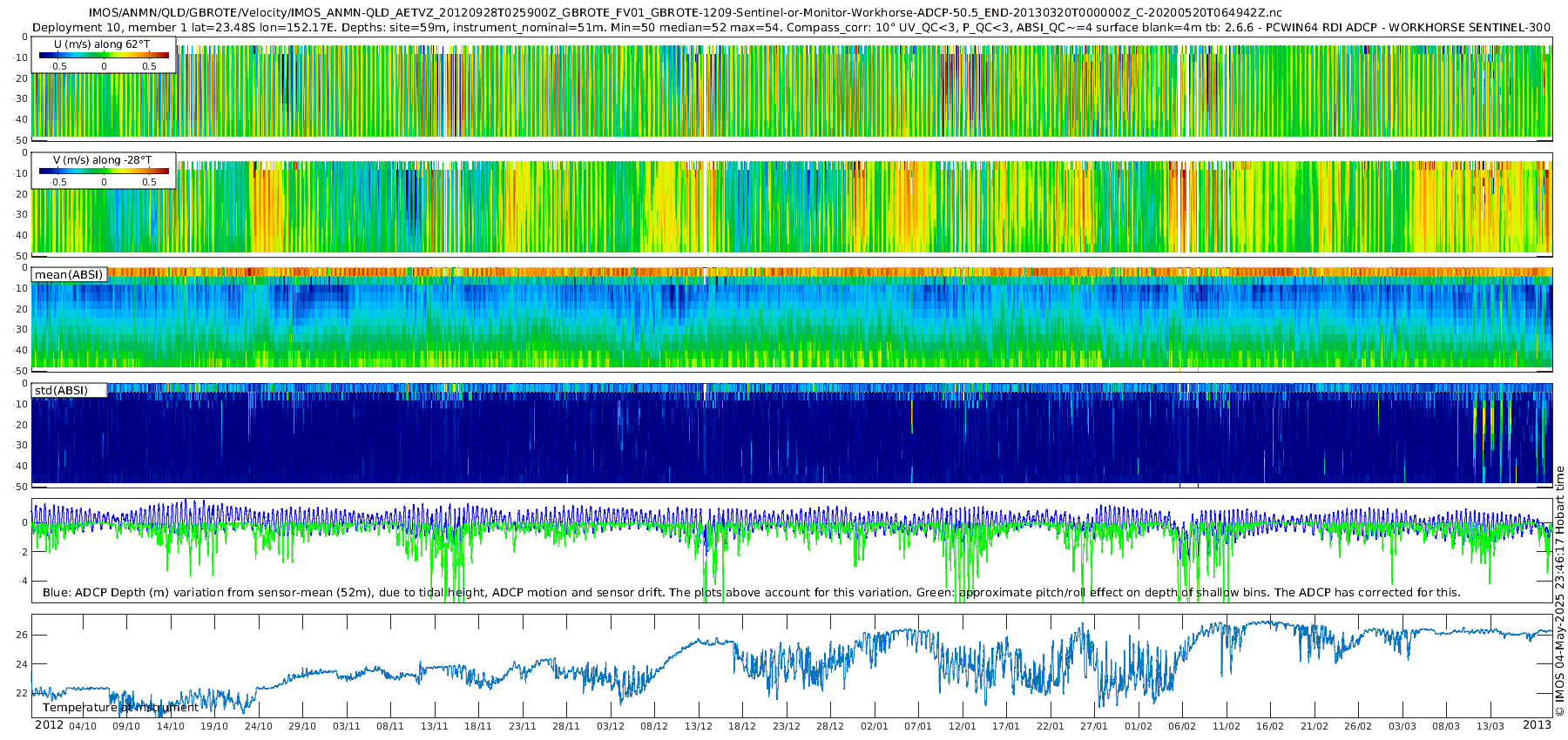Click the "Temperature at instrument" label

[x=120, y=708]
